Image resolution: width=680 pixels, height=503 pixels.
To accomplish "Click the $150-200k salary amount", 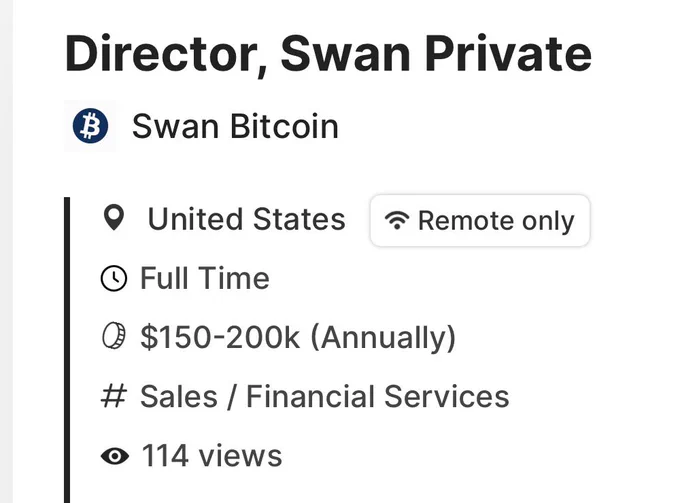I will [x=220, y=337].
